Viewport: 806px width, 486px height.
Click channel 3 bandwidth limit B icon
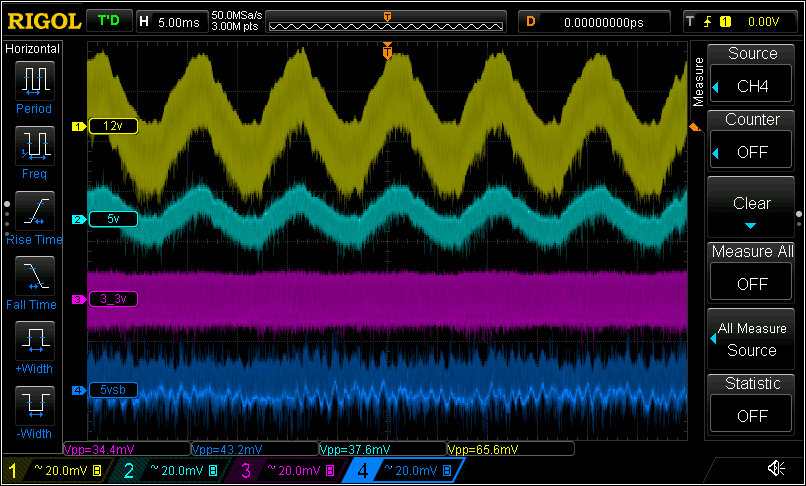click(331, 470)
